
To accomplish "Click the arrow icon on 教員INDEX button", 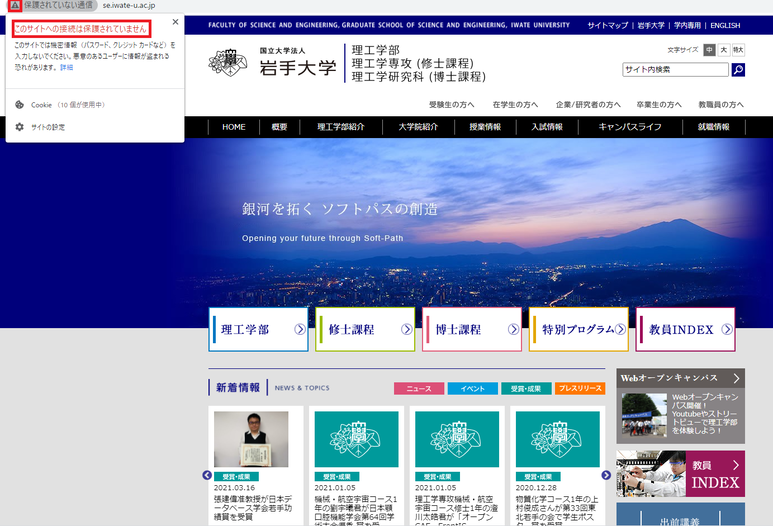I will click(727, 329).
